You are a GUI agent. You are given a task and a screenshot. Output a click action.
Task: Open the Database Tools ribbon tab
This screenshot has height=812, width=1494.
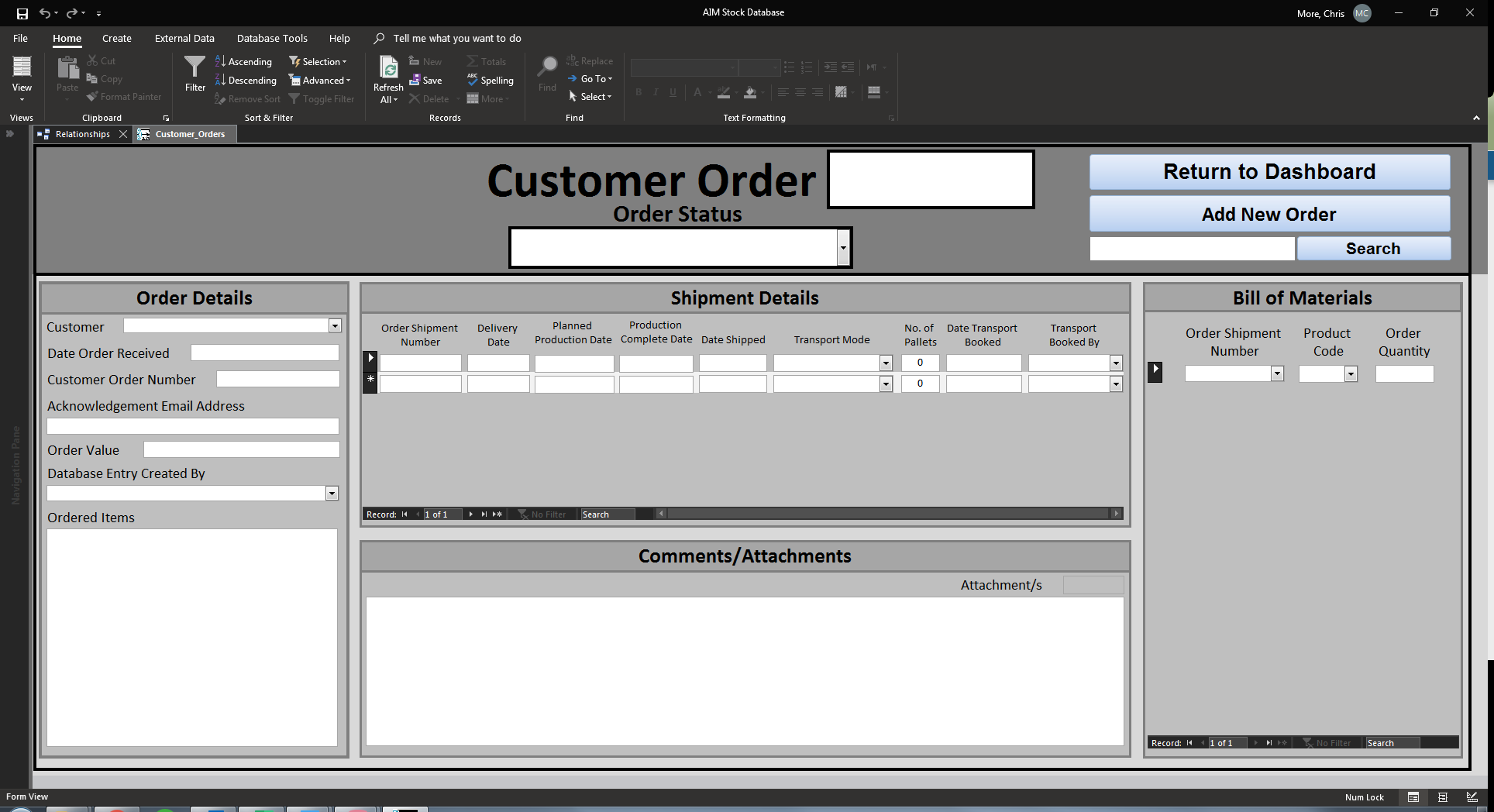(x=272, y=38)
